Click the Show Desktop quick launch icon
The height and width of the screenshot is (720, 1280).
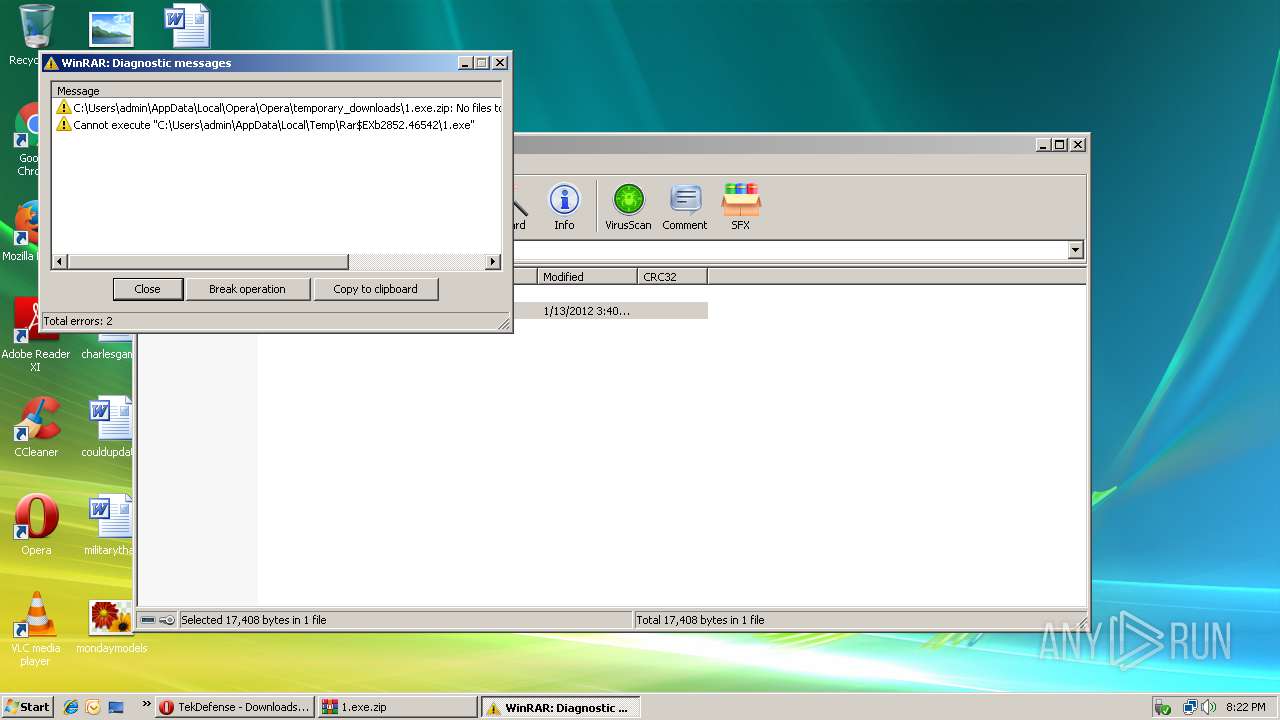[x=116, y=707]
